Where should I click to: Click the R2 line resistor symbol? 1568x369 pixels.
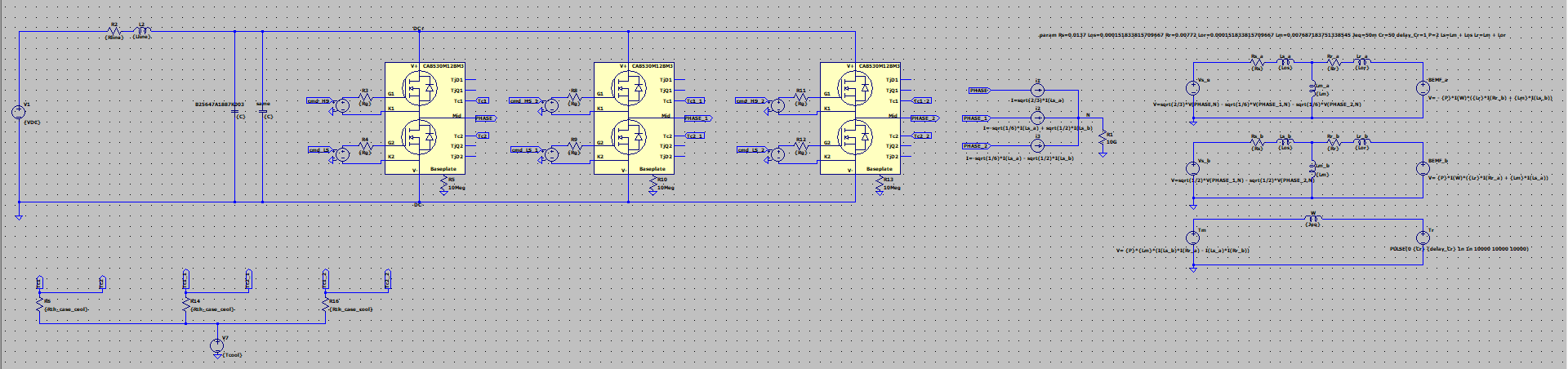pyautogui.click(x=114, y=31)
